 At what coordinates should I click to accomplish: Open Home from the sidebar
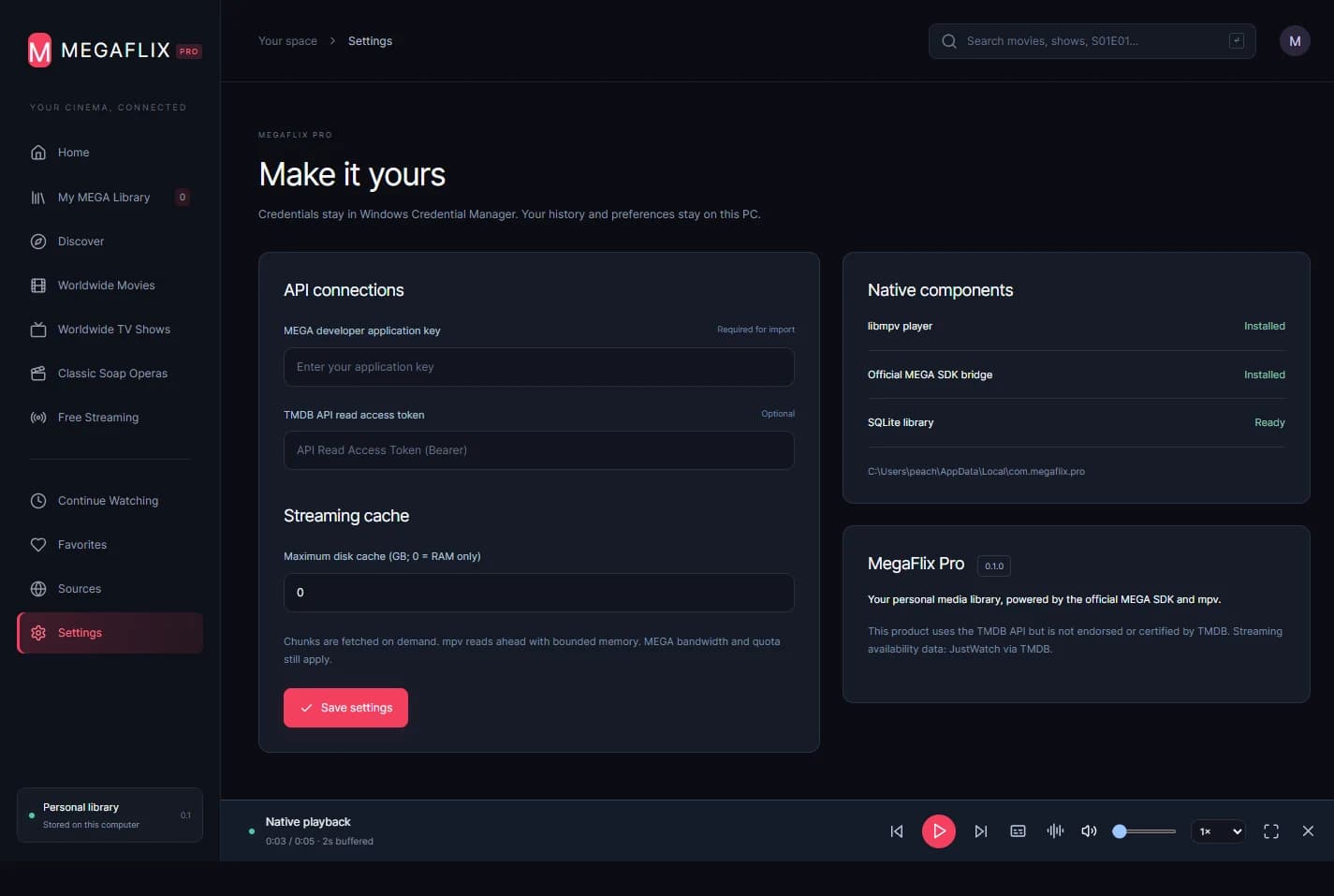point(110,153)
